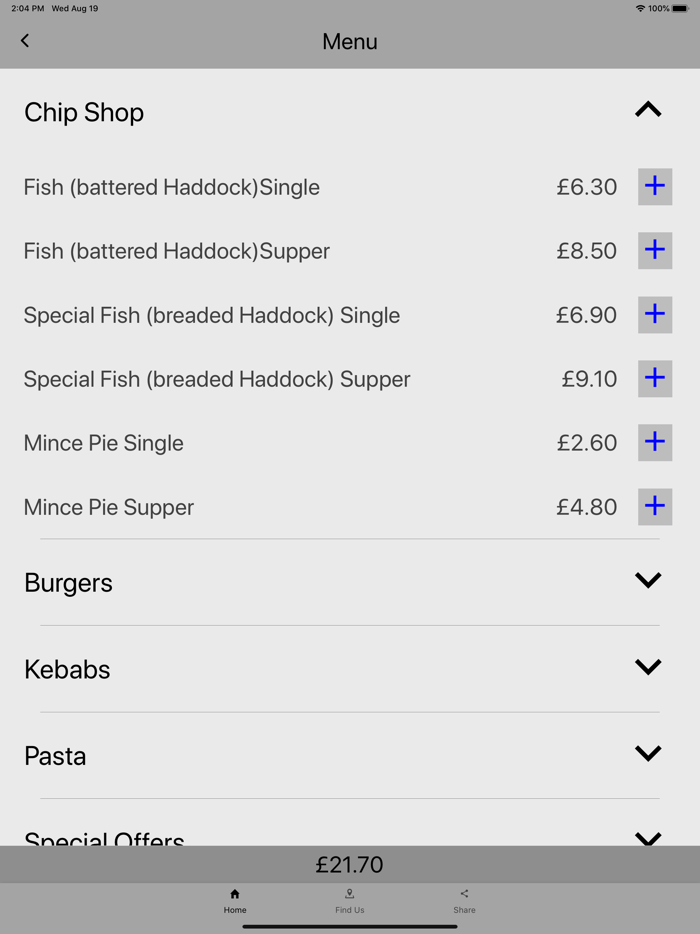Select the Mince Pie Supper item name
The height and width of the screenshot is (934, 700).
tap(109, 508)
